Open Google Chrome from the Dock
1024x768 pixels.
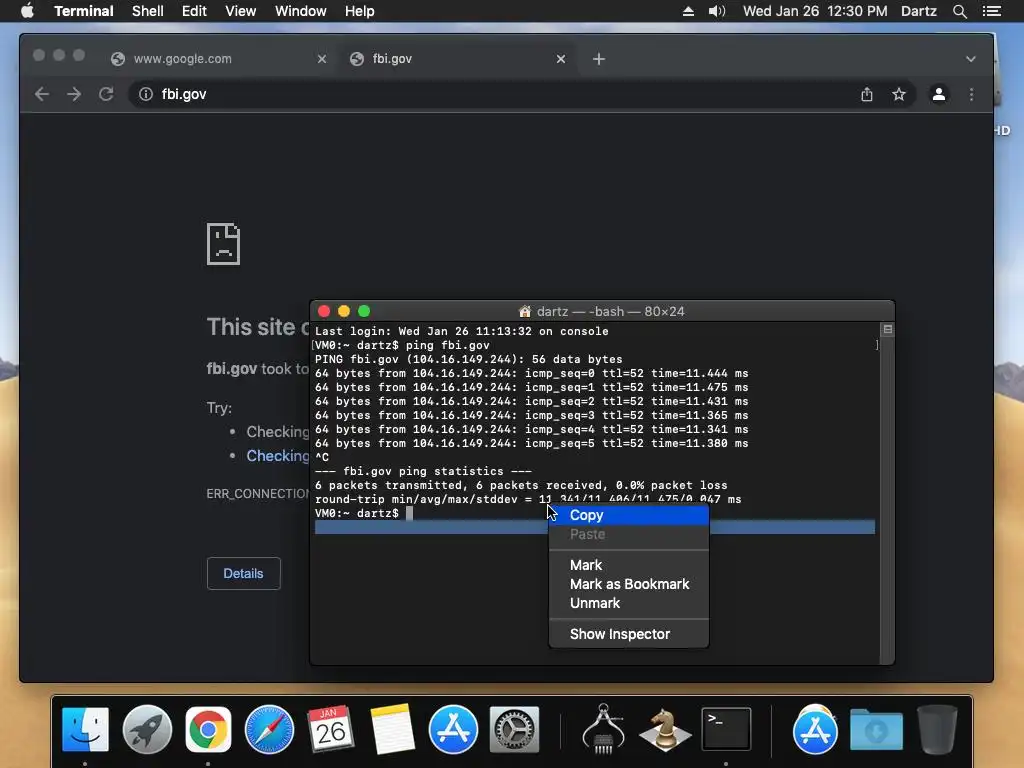208,729
